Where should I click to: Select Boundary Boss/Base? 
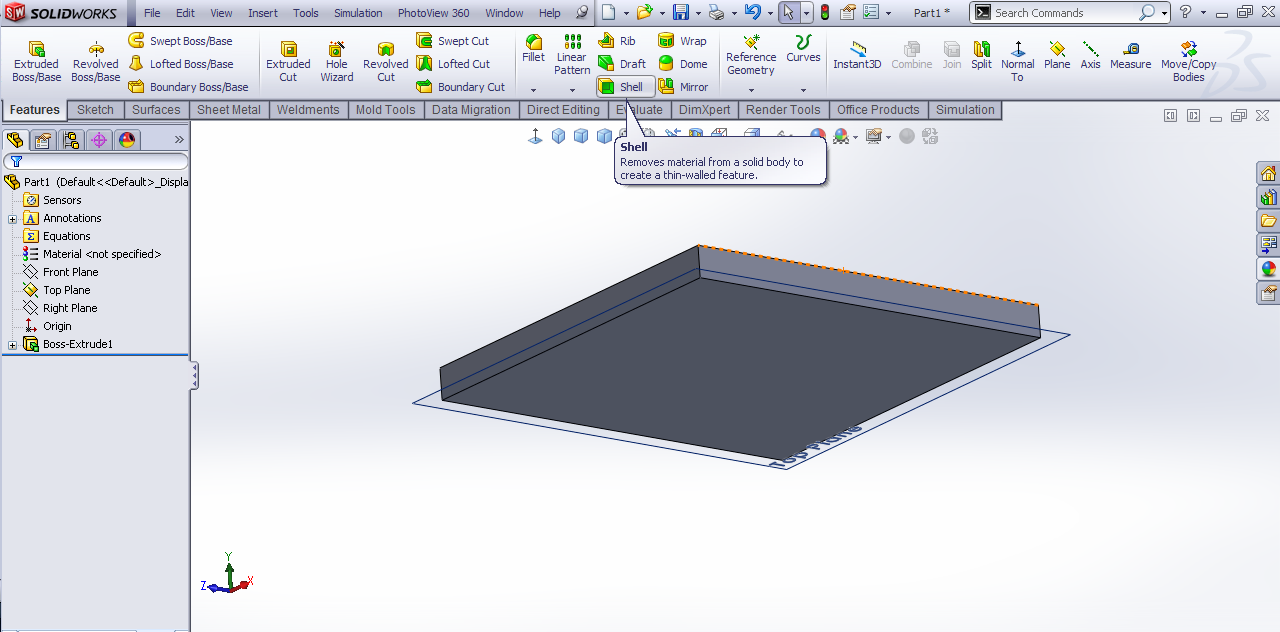(189, 87)
